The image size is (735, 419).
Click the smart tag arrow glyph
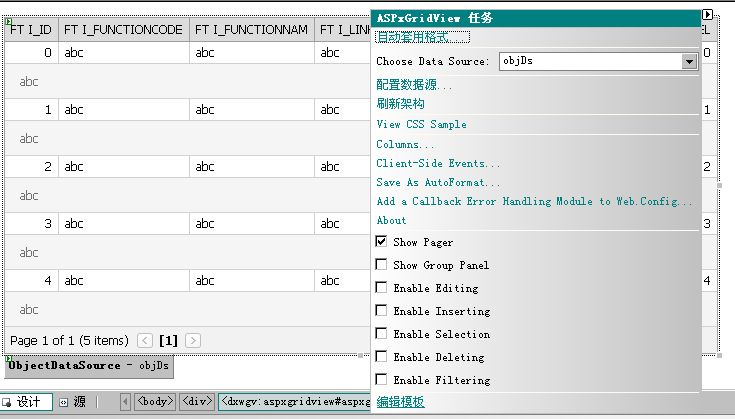pos(707,15)
